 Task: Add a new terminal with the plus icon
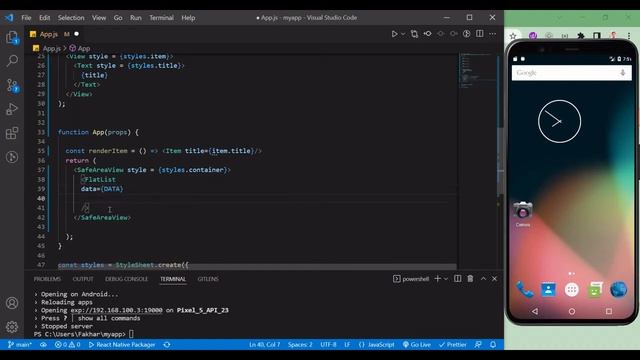(438, 278)
